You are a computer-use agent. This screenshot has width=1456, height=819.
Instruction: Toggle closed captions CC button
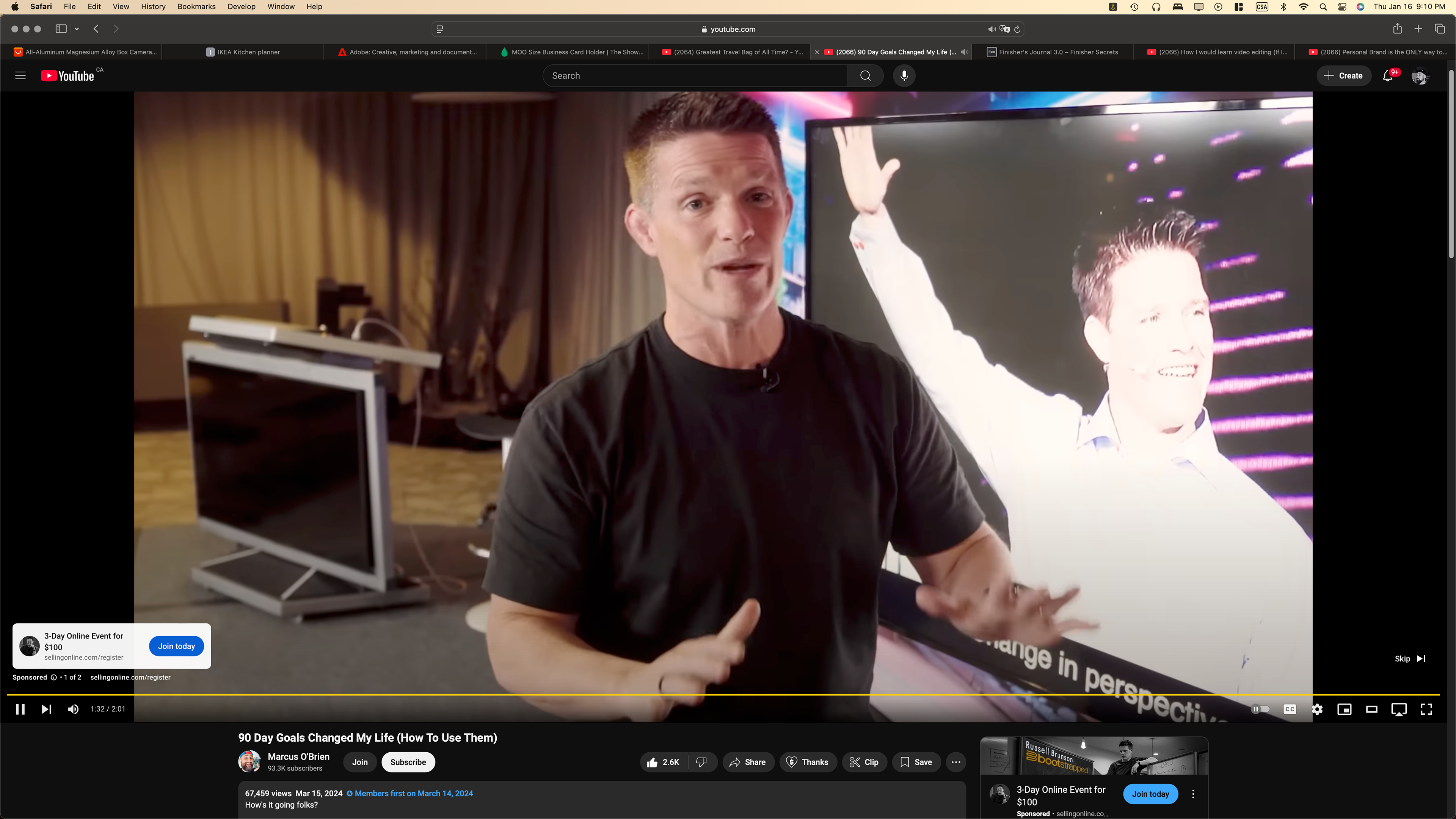[x=1290, y=709]
